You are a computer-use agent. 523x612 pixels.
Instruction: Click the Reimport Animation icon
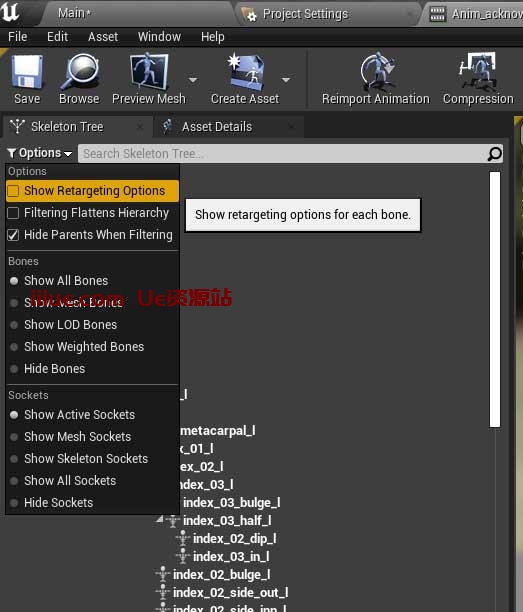click(x=376, y=71)
